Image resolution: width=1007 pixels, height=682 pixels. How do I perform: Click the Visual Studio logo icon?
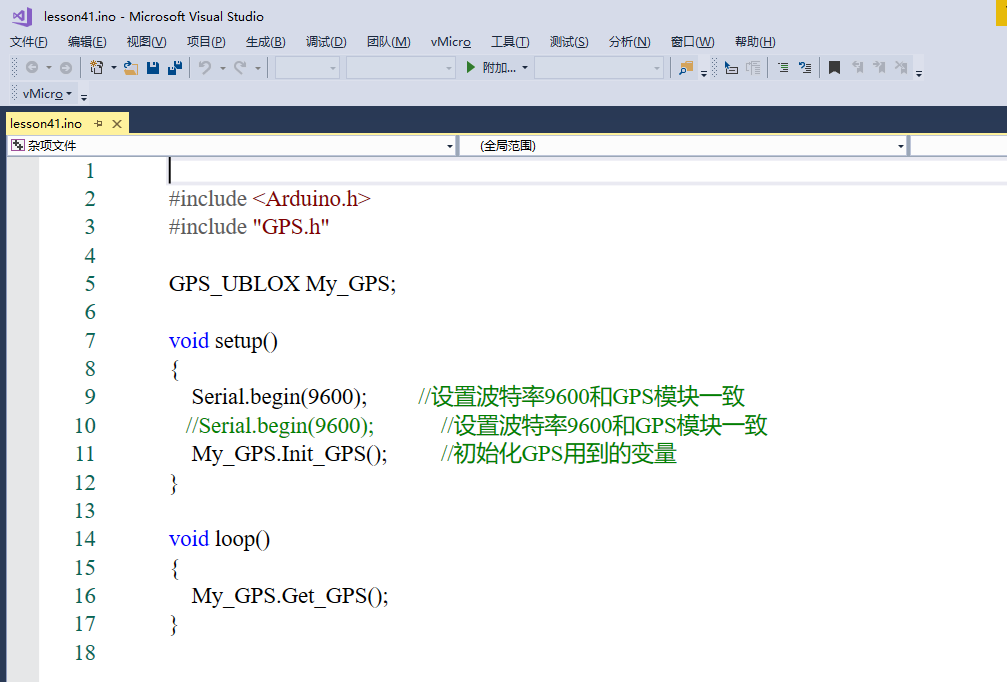coord(20,16)
